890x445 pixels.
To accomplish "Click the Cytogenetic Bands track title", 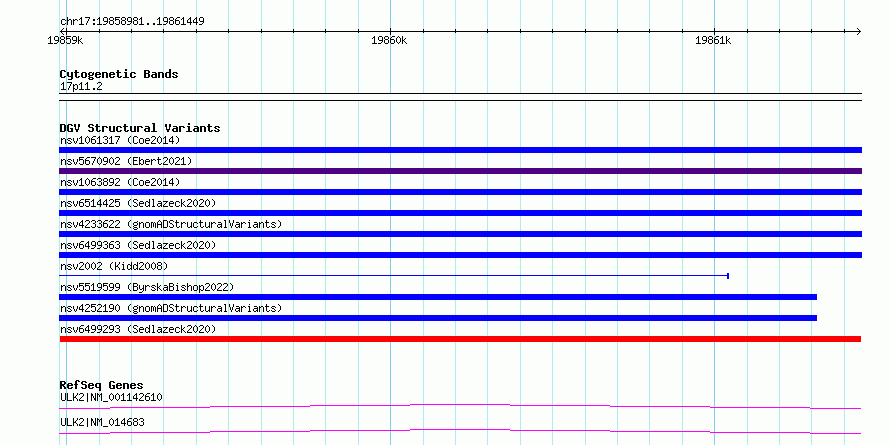I will click(119, 74).
